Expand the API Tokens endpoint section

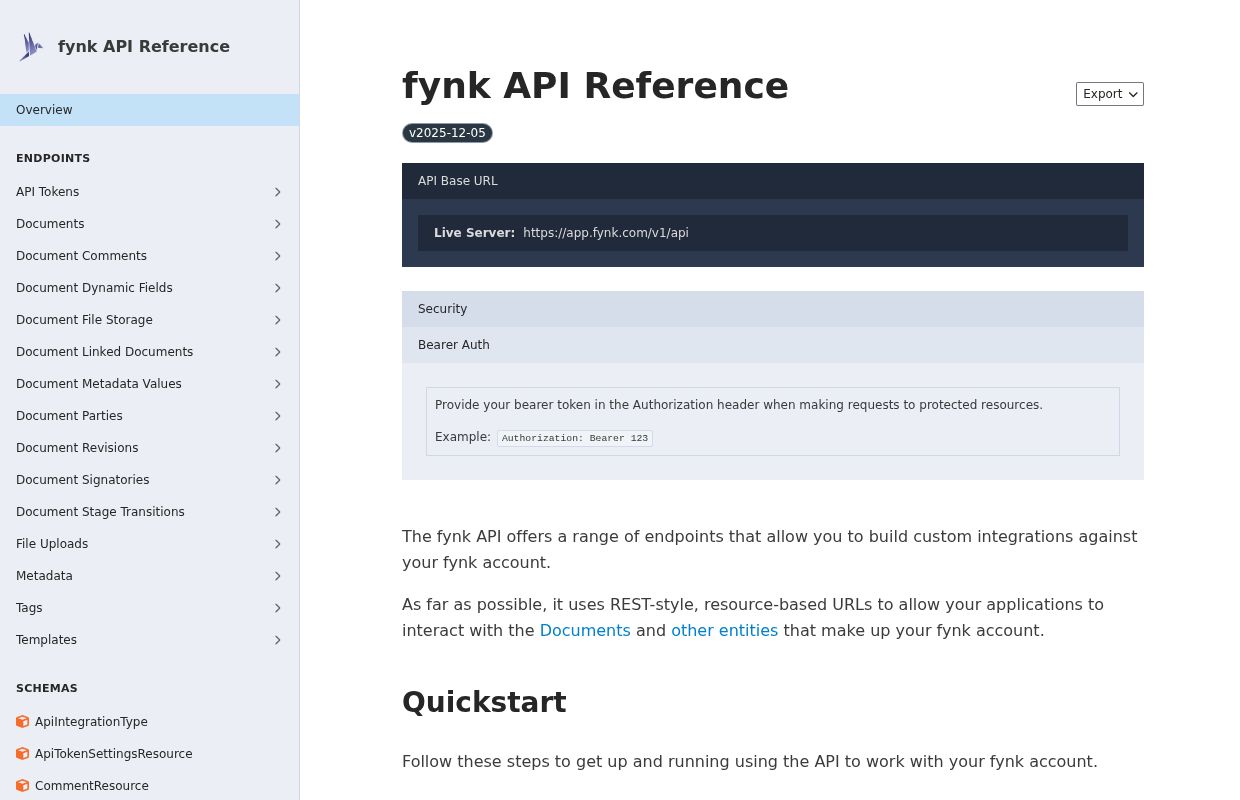(278, 192)
